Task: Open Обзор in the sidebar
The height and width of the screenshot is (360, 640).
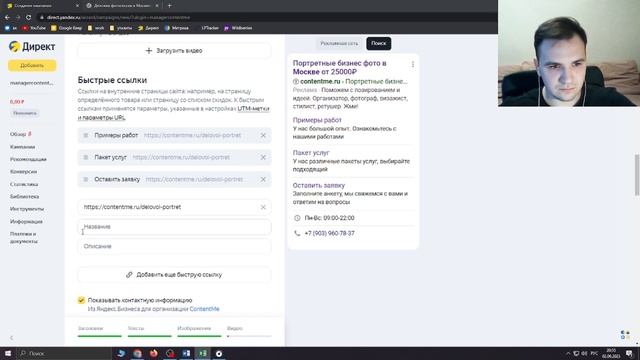Action: tap(18, 134)
